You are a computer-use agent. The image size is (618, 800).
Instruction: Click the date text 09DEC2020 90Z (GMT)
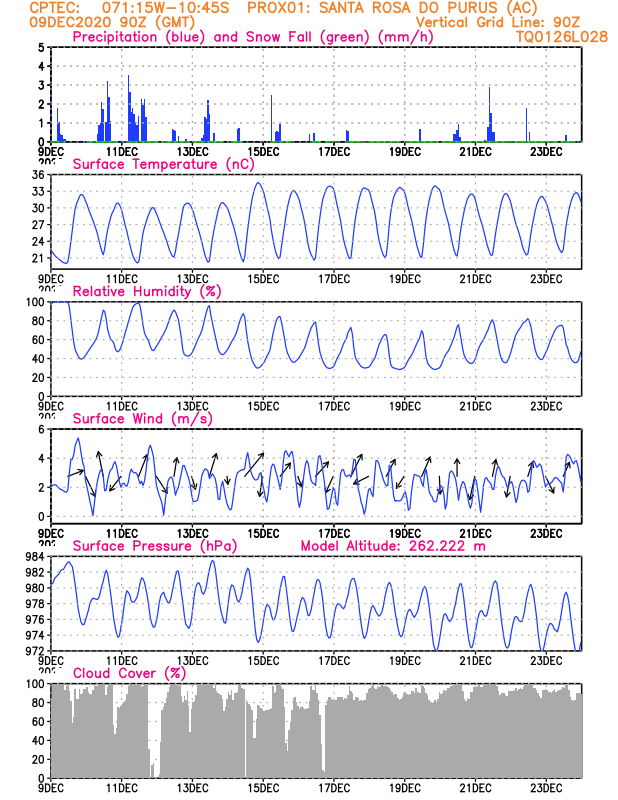(112, 22)
